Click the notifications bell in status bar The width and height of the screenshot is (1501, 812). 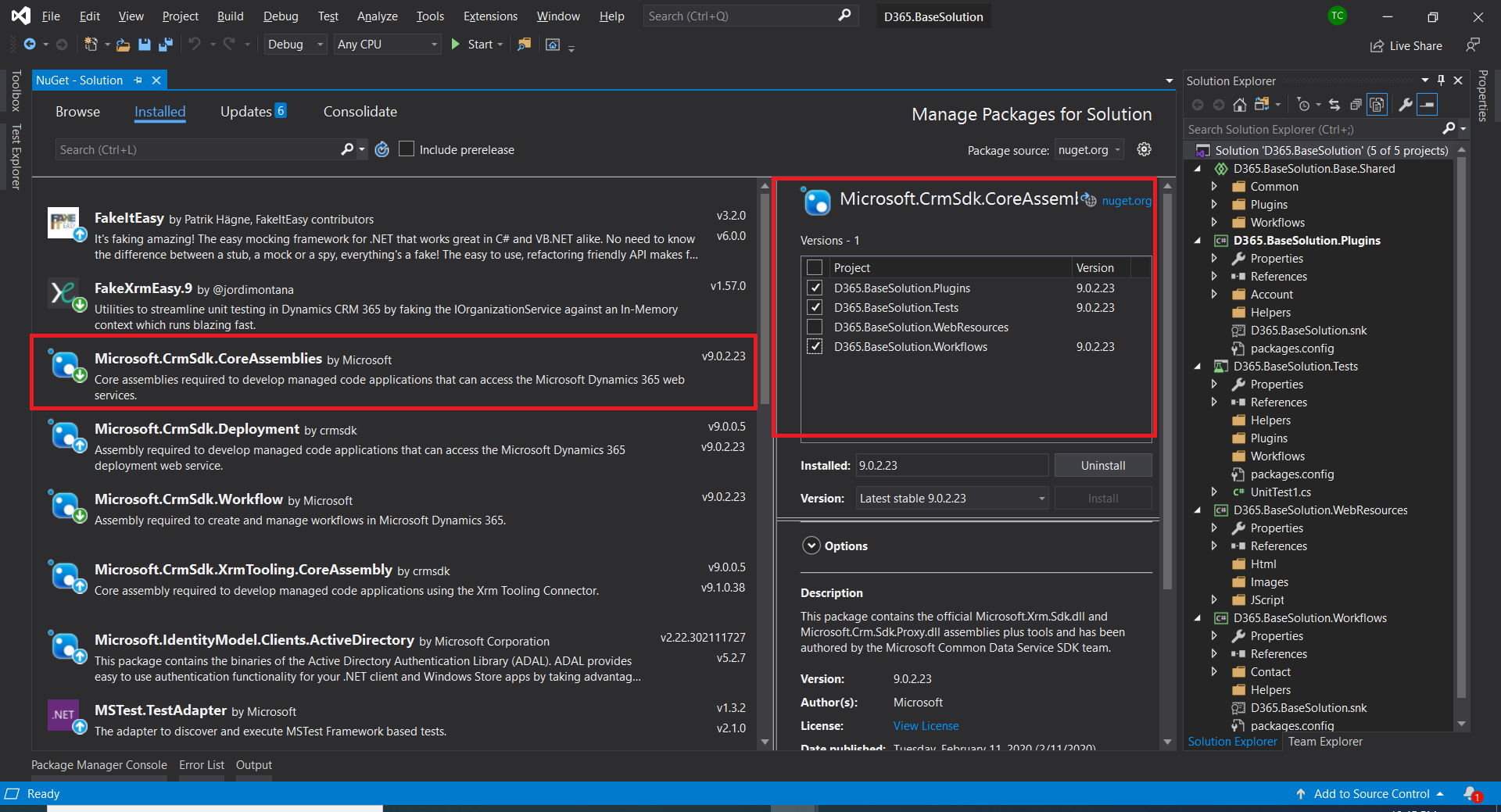coord(1471,793)
